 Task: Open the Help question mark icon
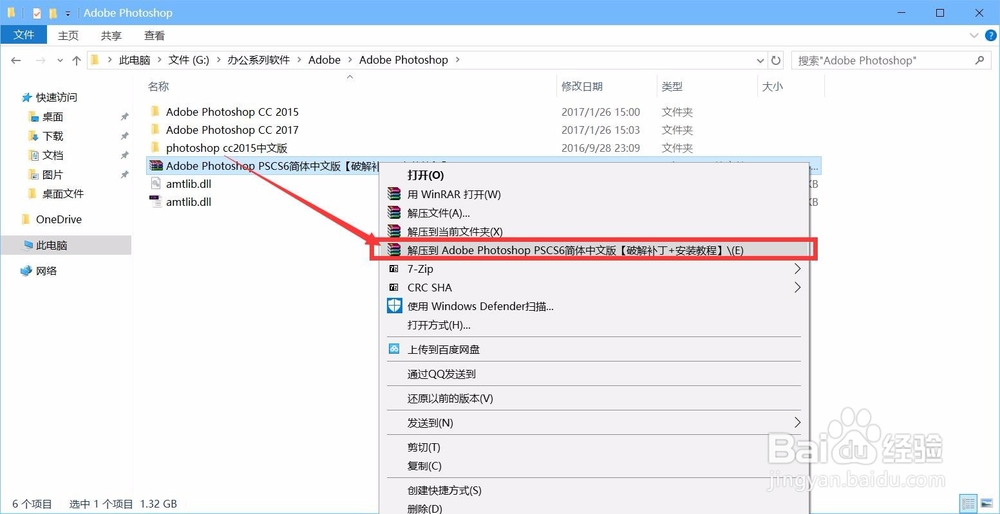coord(990,35)
